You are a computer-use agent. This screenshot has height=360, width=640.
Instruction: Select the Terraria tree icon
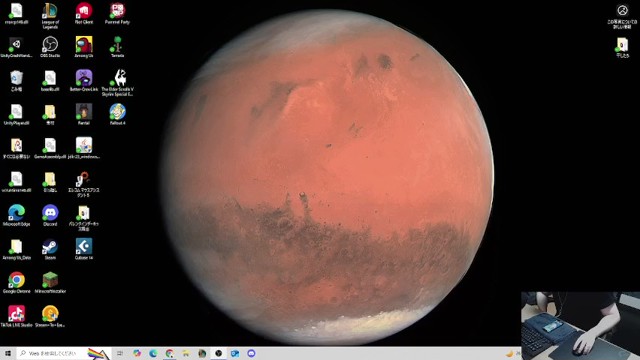(x=118, y=47)
